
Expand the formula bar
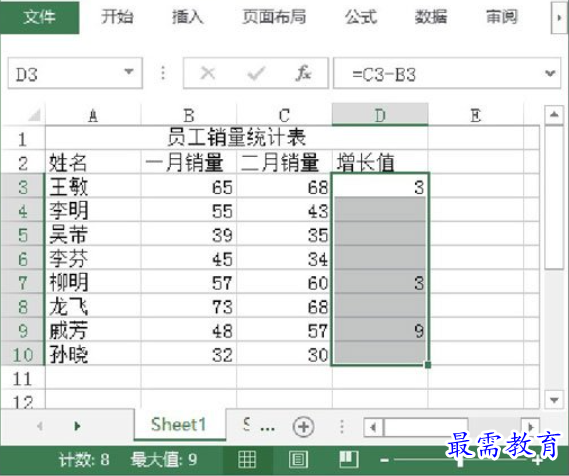pos(550,74)
